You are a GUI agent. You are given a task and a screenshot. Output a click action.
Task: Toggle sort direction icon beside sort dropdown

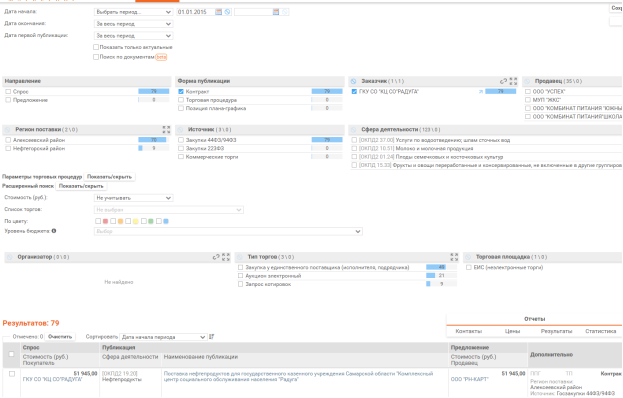211,337
